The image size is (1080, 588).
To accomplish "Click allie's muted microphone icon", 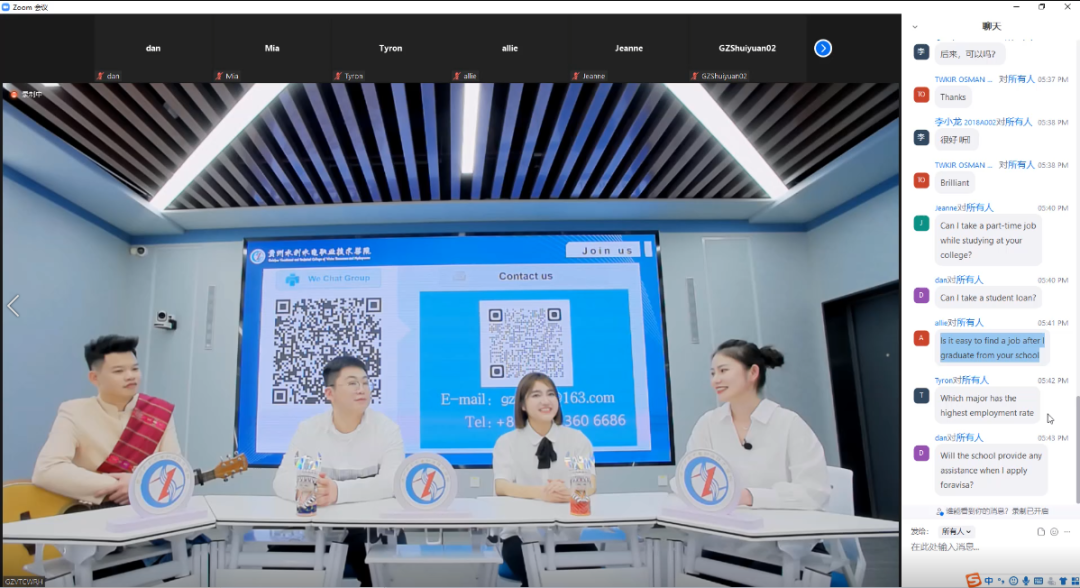I will (457, 76).
